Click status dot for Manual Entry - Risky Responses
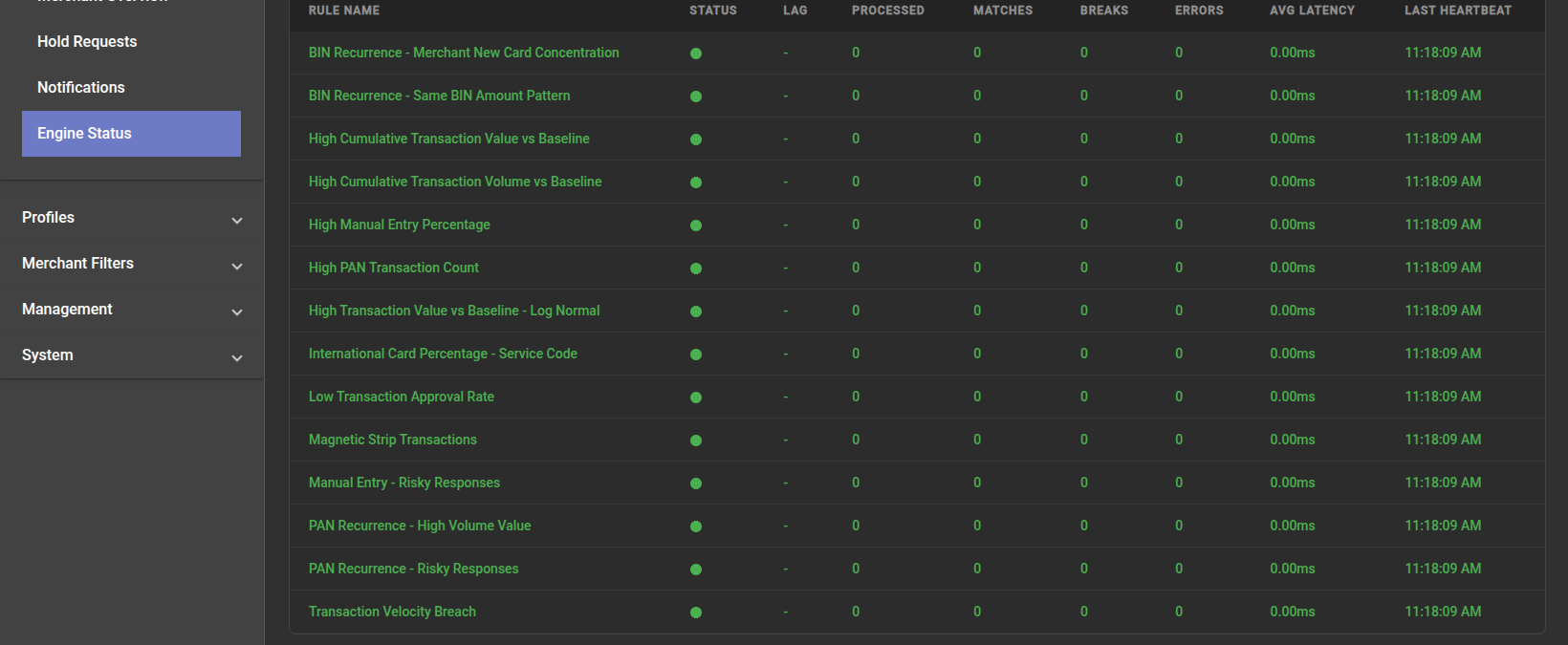Image resolution: width=1568 pixels, height=645 pixels. pos(696,484)
